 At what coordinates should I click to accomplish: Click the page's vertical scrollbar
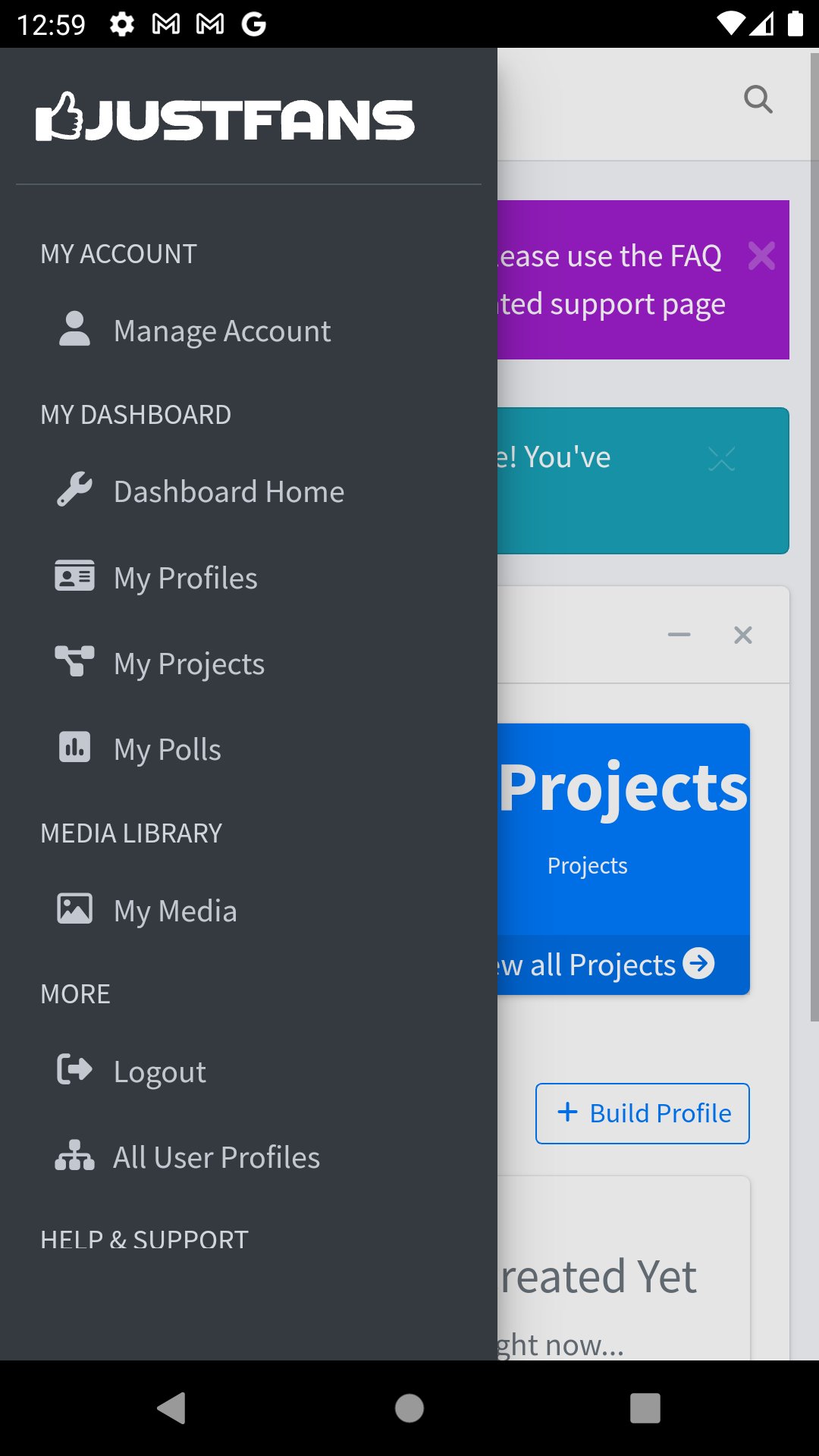(814, 531)
